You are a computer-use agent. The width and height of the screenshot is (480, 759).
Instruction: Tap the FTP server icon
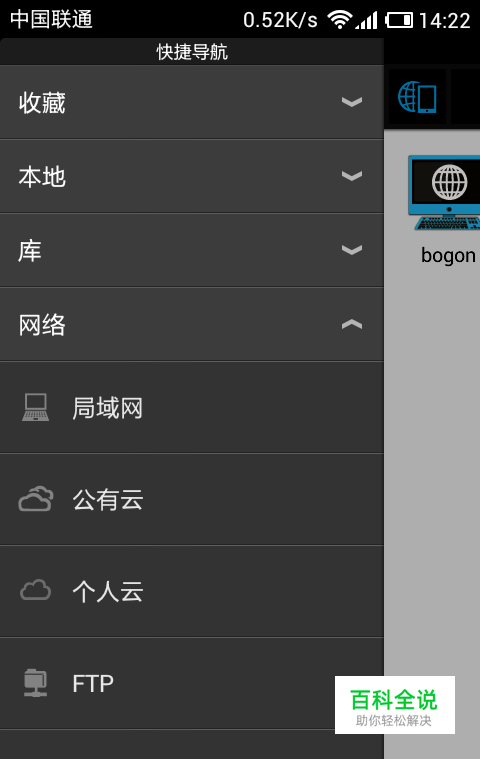tap(36, 683)
